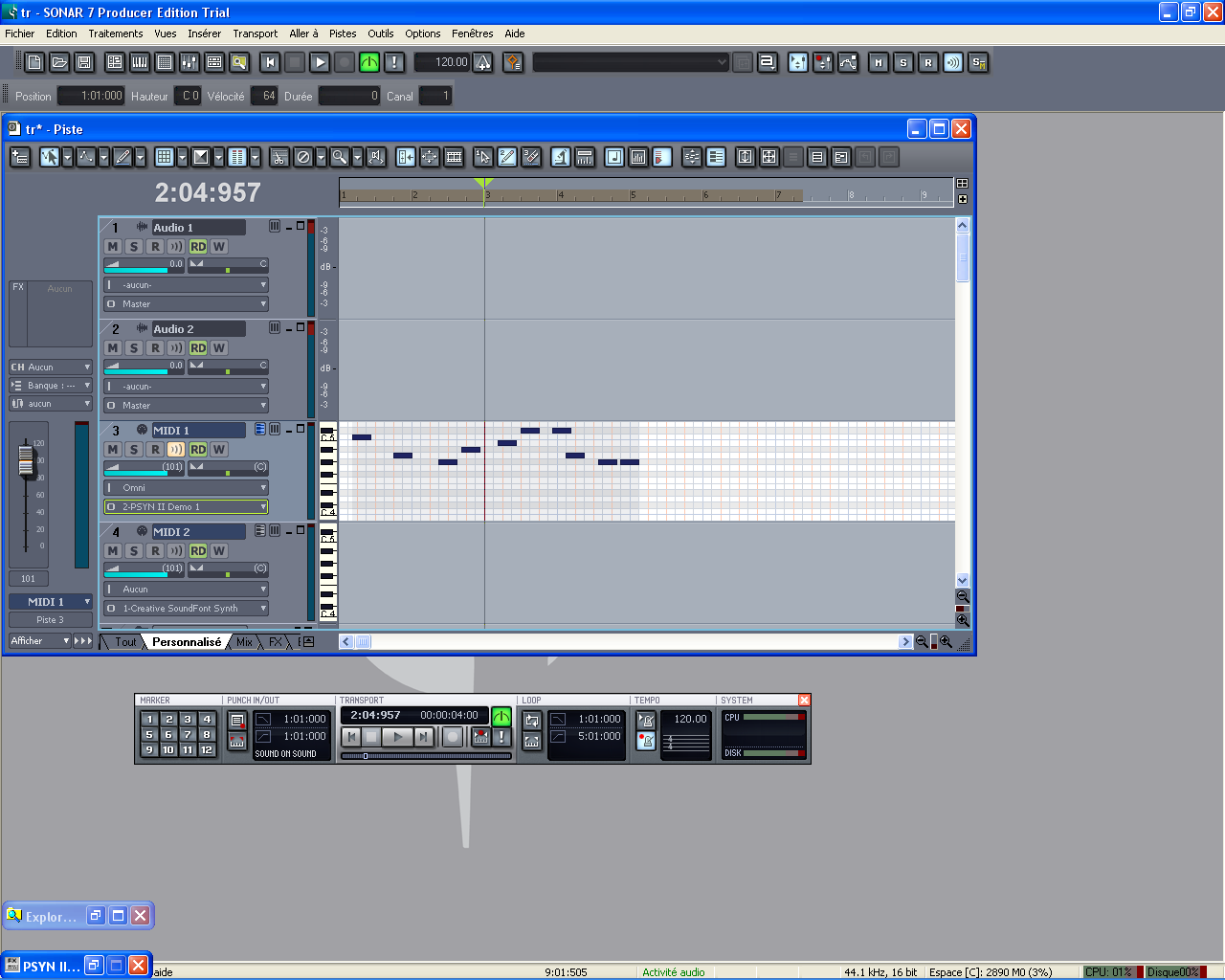Click the Save file icon in main toolbar
The height and width of the screenshot is (980, 1225).
pyautogui.click(x=84, y=63)
